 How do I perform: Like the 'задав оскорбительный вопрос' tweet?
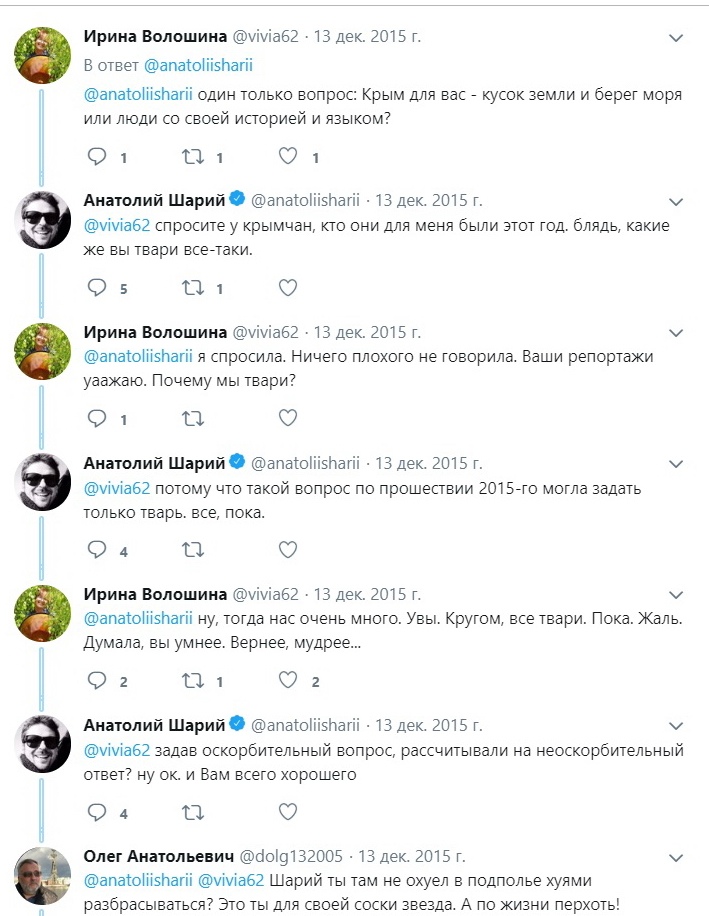[x=287, y=812]
